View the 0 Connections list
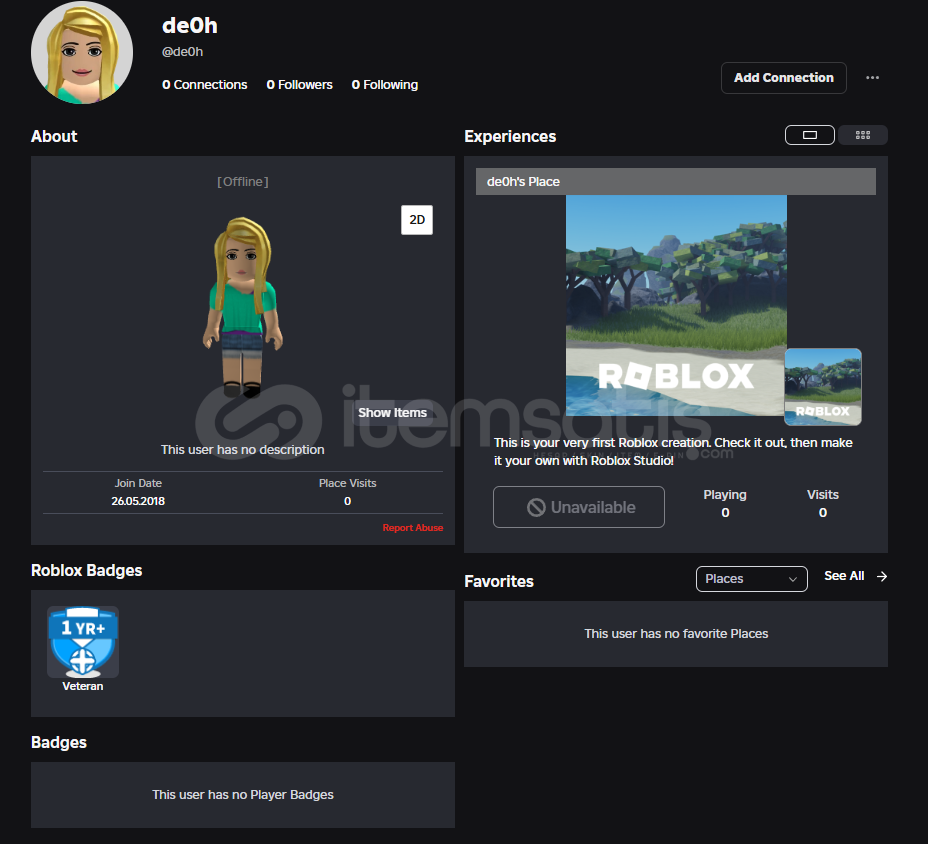The height and width of the screenshot is (844, 928). click(x=205, y=85)
